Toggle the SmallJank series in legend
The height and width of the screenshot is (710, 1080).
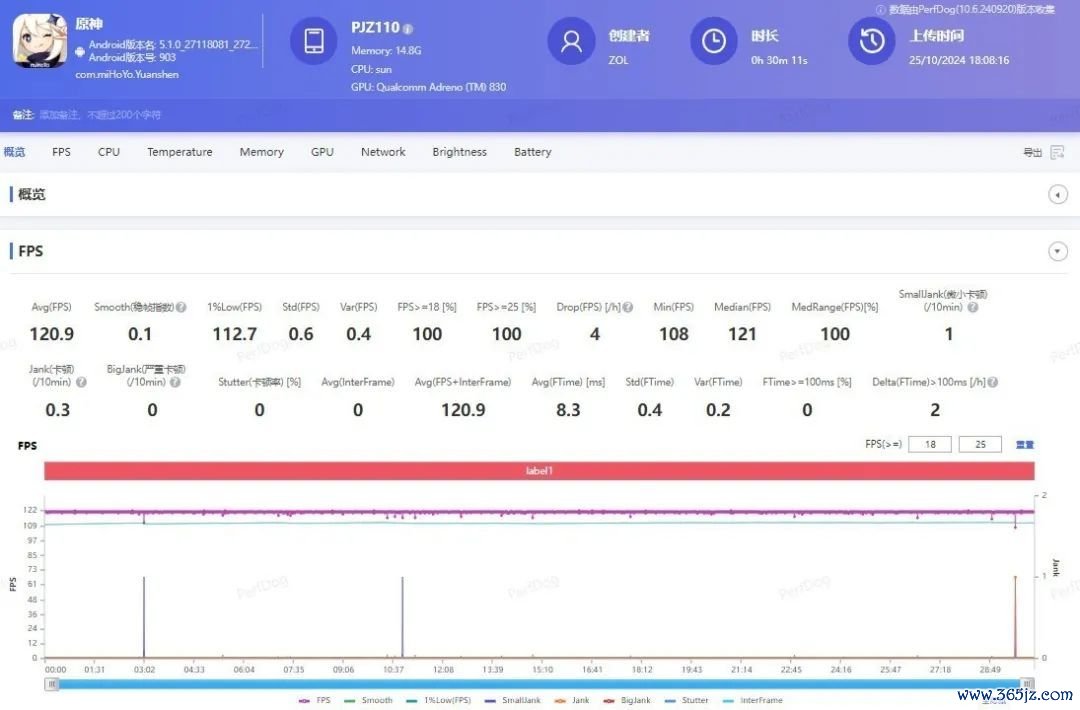pyautogui.click(x=513, y=700)
